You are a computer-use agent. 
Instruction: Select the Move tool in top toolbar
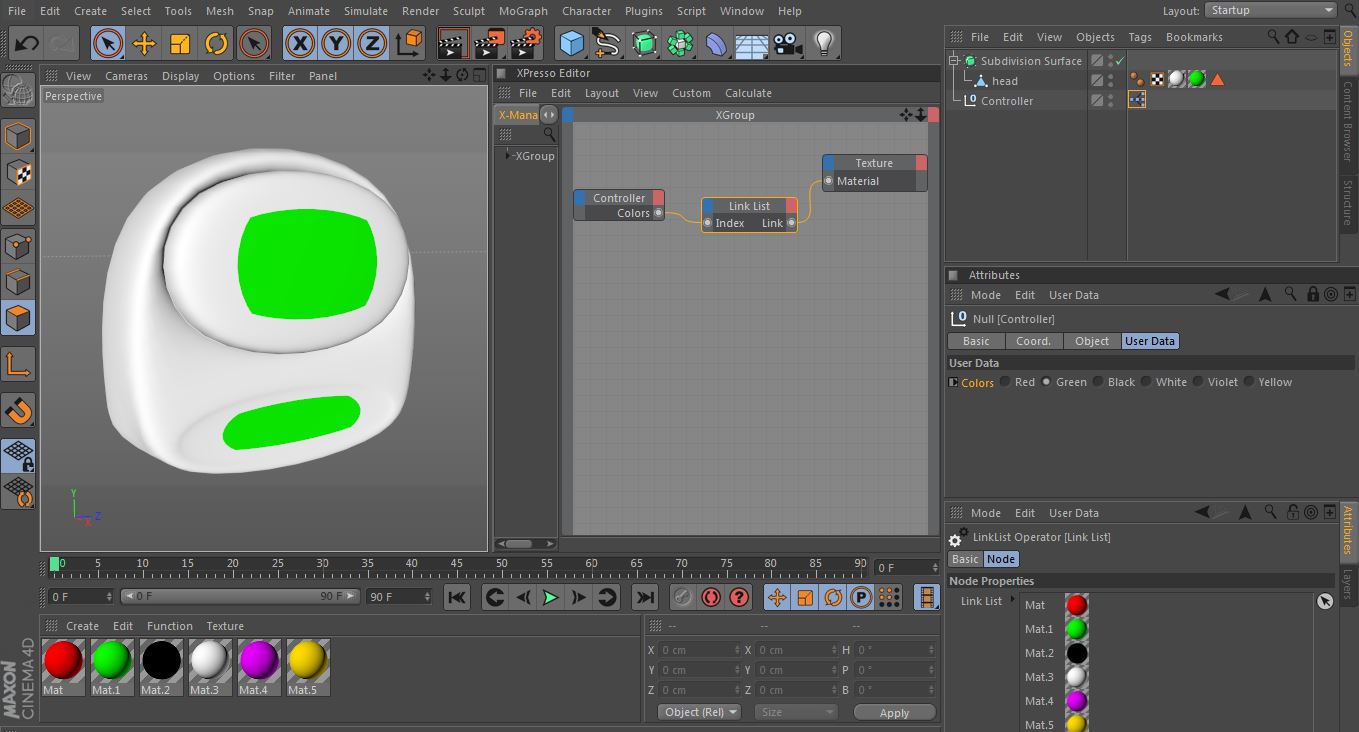coord(144,44)
